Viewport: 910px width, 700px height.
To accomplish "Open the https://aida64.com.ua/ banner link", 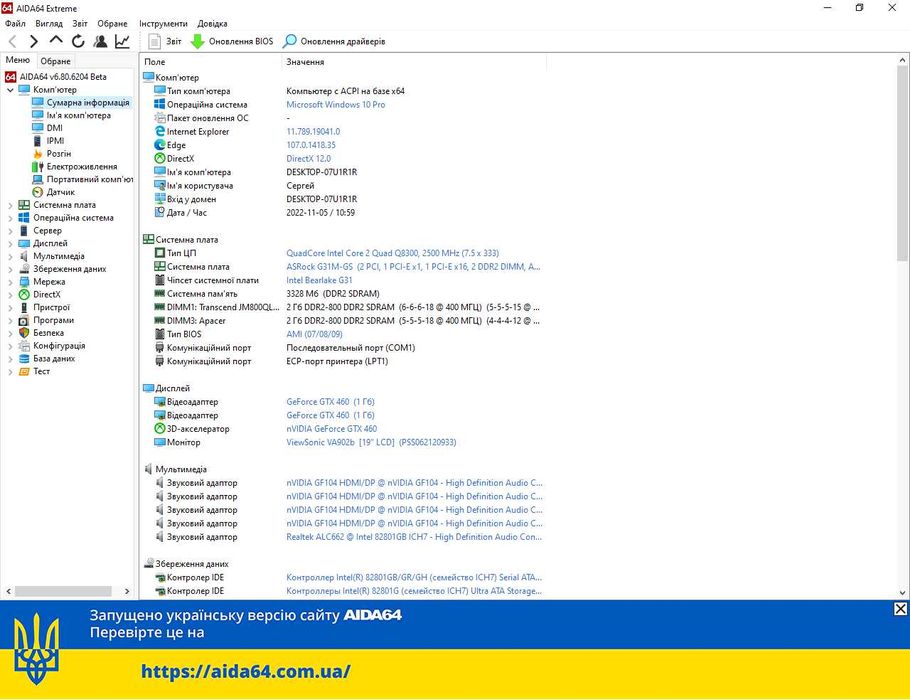I will click(x=245, y=672).
